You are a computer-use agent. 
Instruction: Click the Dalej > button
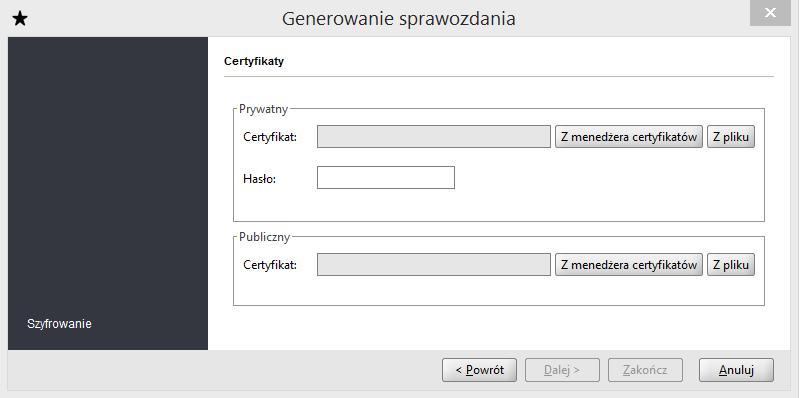562,370
